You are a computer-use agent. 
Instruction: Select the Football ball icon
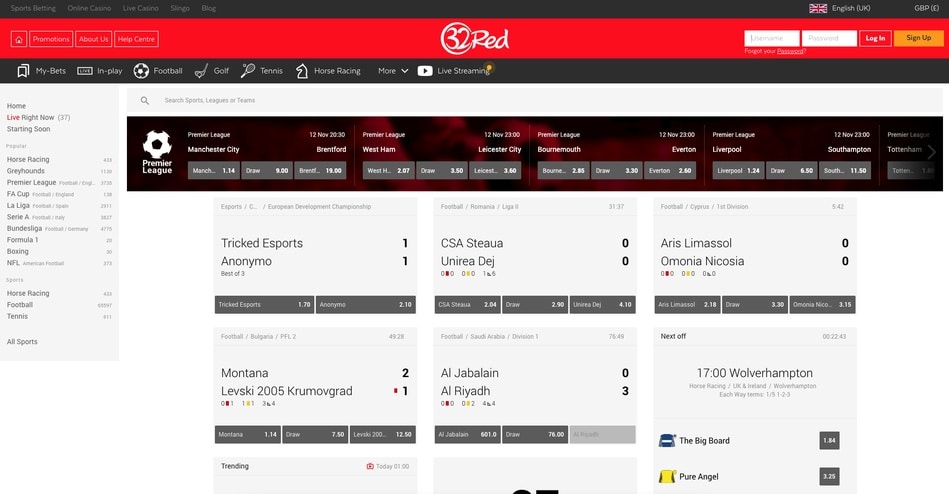pos(141,71)
